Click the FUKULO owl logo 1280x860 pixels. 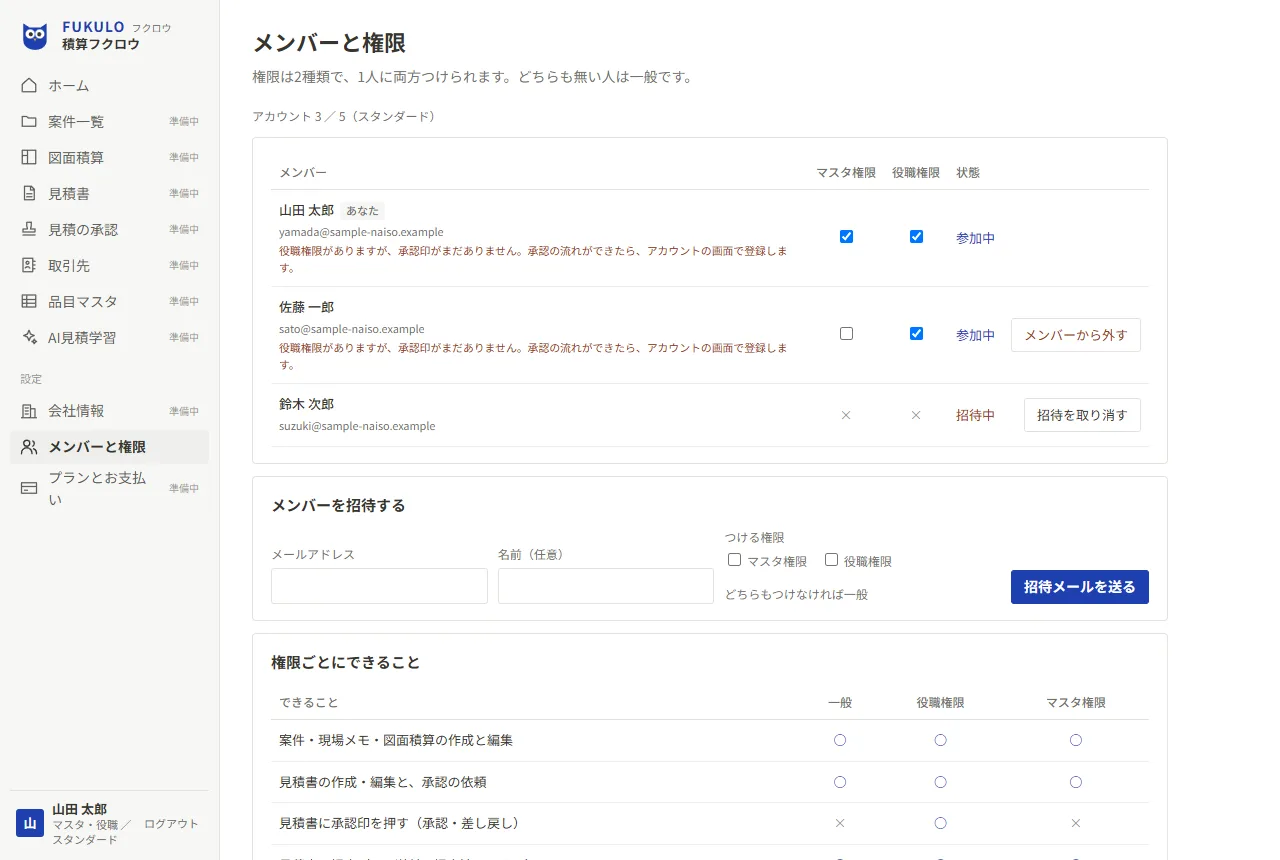click(35, 36)
